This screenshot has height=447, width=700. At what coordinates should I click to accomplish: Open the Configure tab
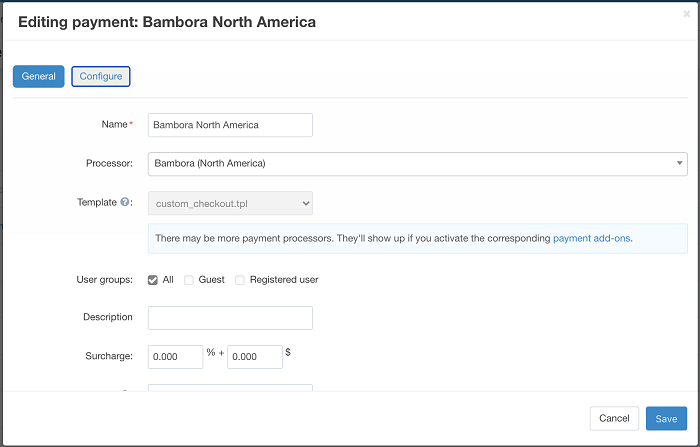(x=101, y=76)
